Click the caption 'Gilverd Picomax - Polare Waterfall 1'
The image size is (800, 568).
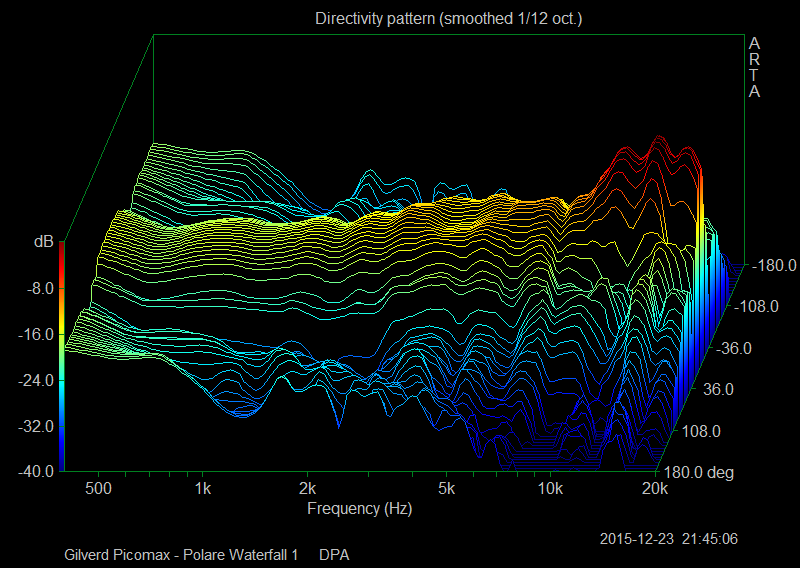181,555
